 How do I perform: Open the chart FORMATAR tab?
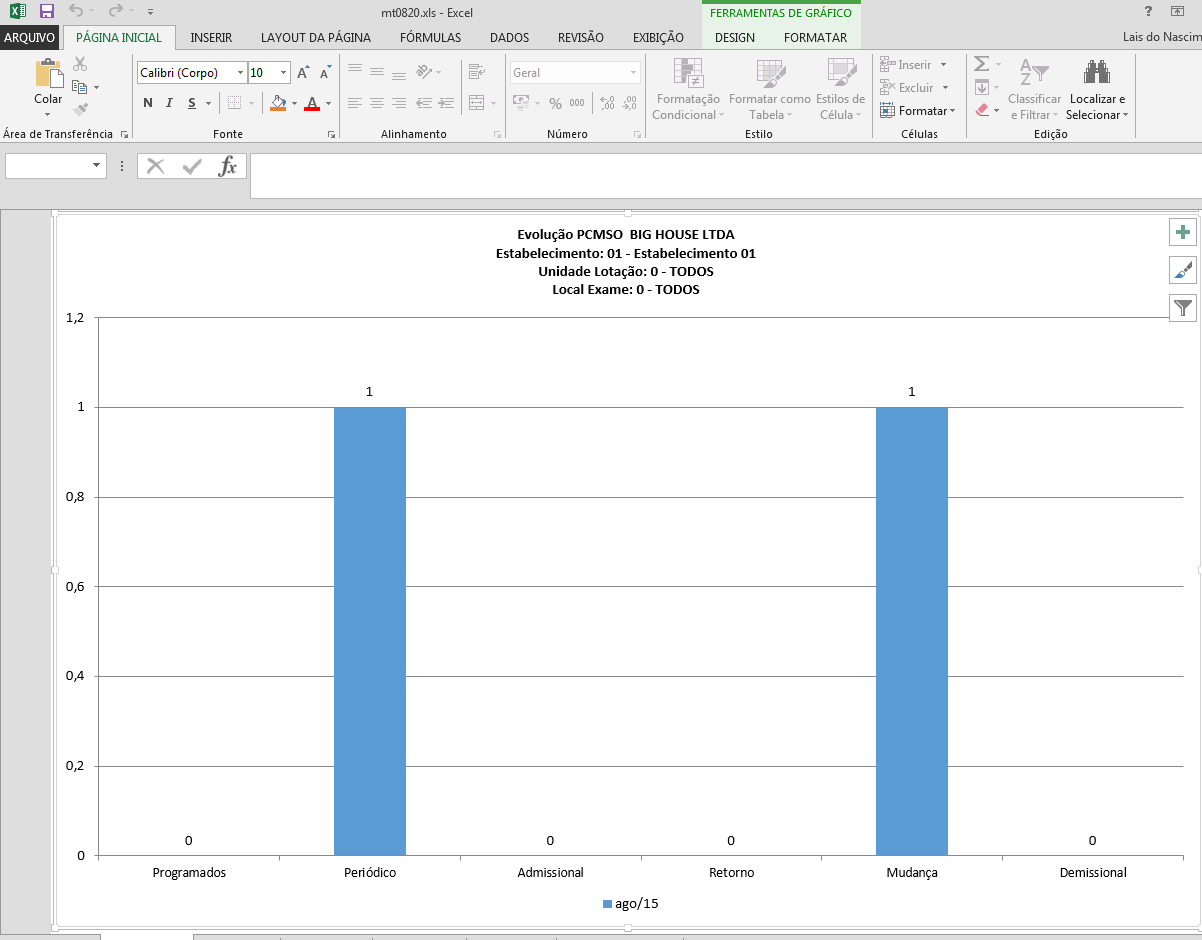pyautogui.click(x=815, y=38)
